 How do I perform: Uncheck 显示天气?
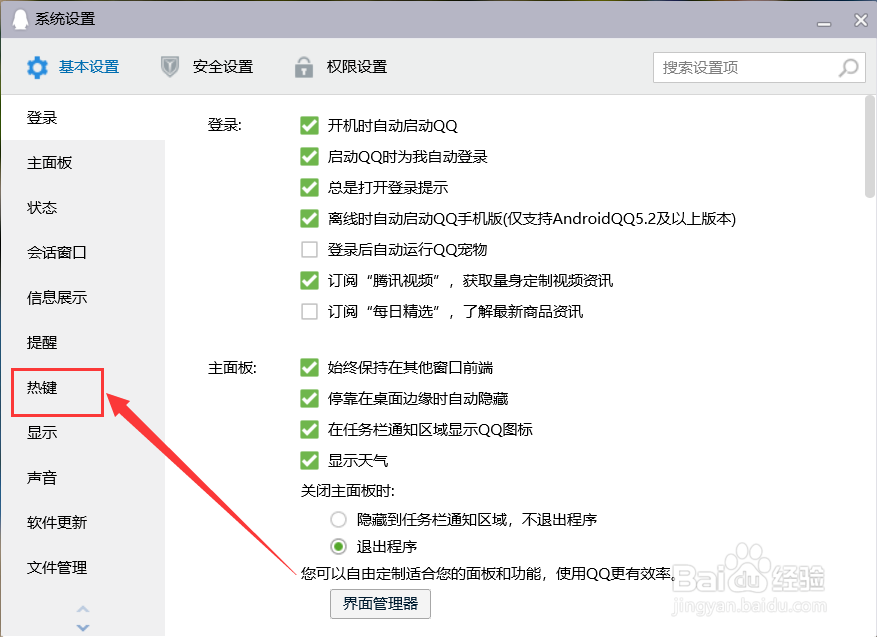[309, 460]
